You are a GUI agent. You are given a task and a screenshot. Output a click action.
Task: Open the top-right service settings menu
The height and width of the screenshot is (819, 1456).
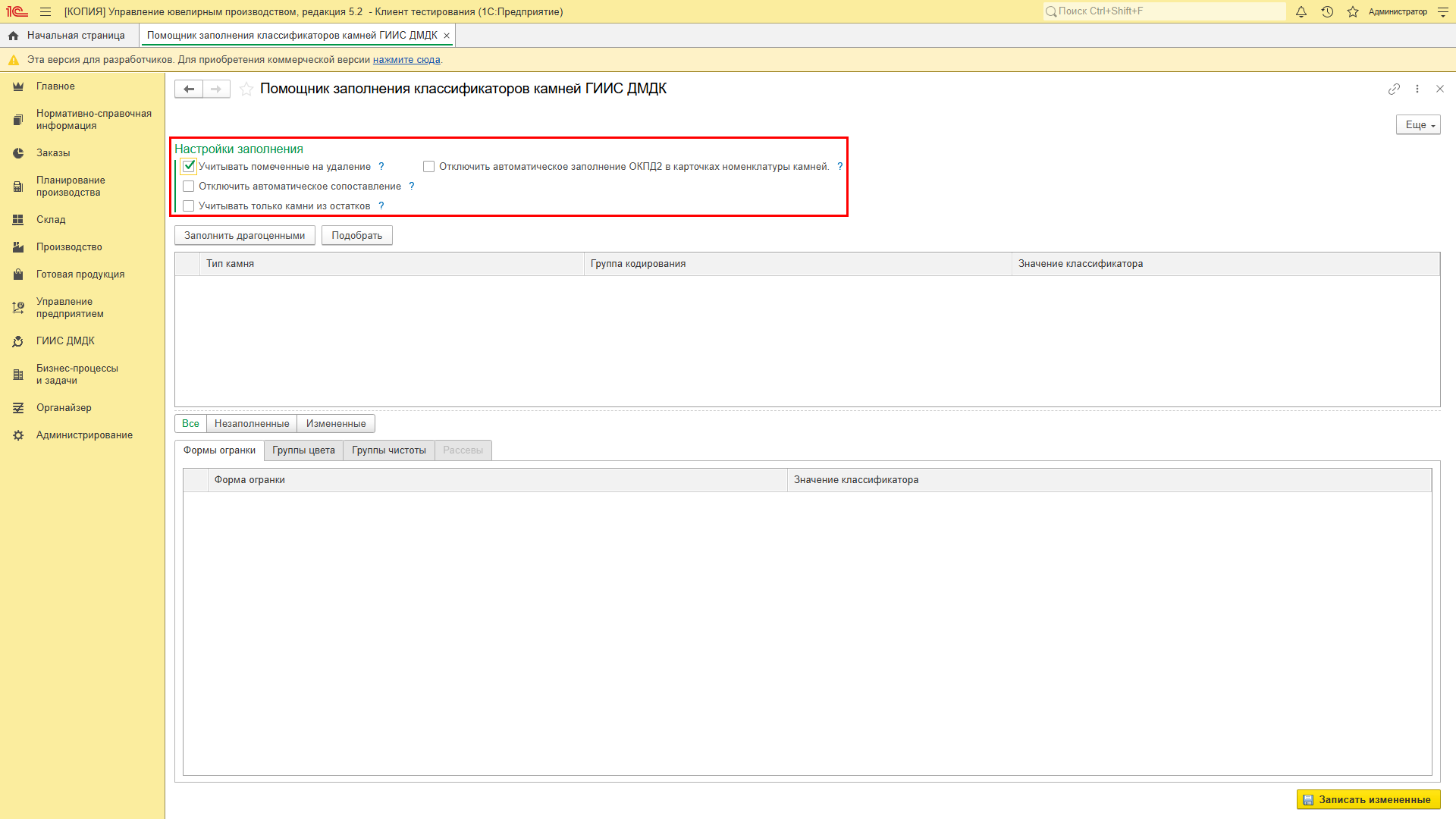tap(1443, 12)
